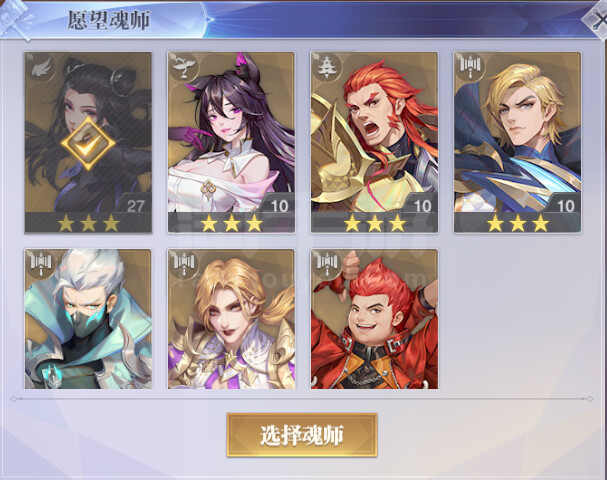Click the sprout icon on fox-eared girl card
Viewport: 607px width, 480px height.
(x=184, y=68)
